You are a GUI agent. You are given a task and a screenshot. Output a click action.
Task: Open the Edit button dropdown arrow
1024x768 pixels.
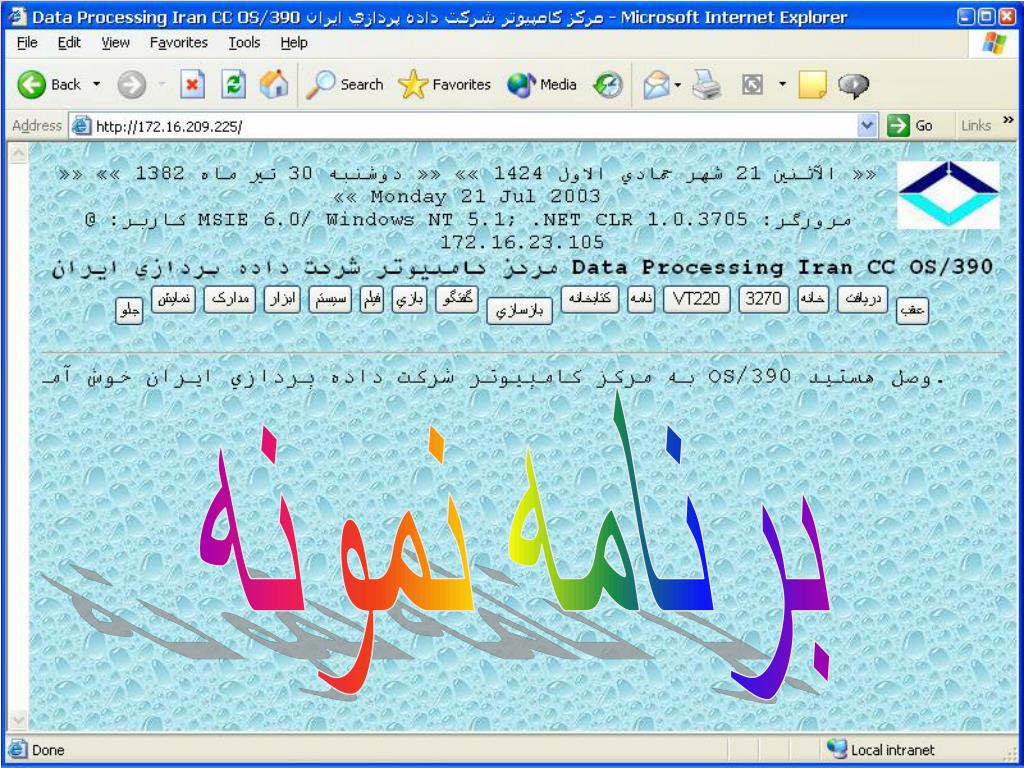[782, 85]
